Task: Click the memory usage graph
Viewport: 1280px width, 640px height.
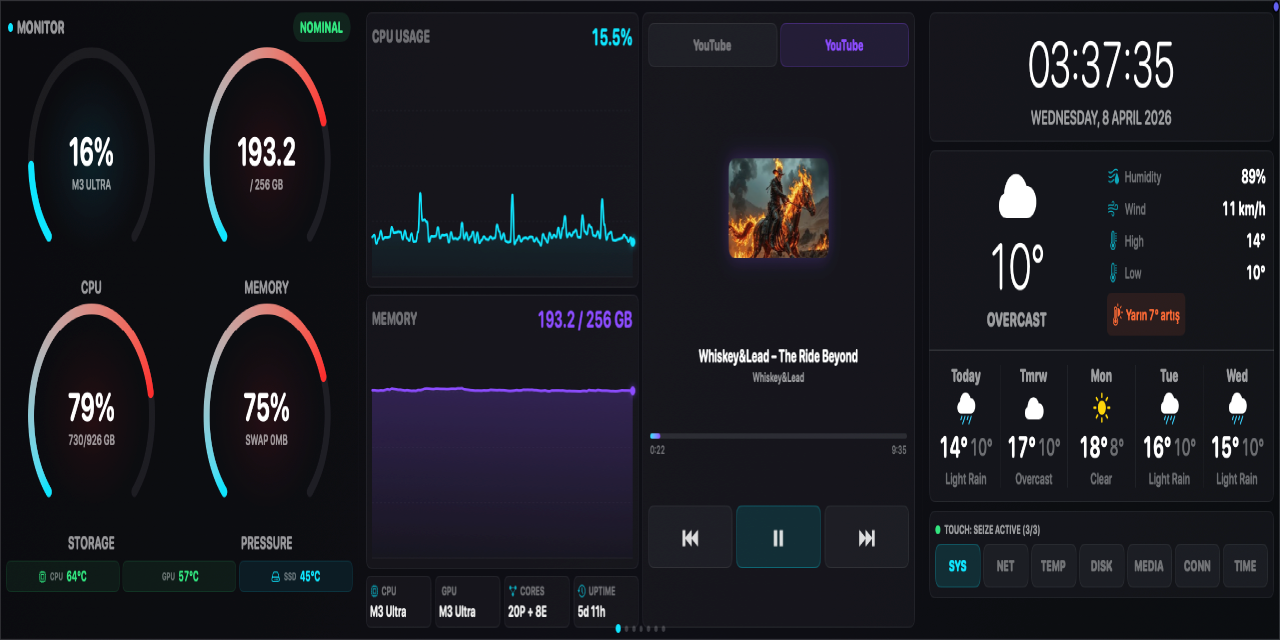Action: [503, 470]
